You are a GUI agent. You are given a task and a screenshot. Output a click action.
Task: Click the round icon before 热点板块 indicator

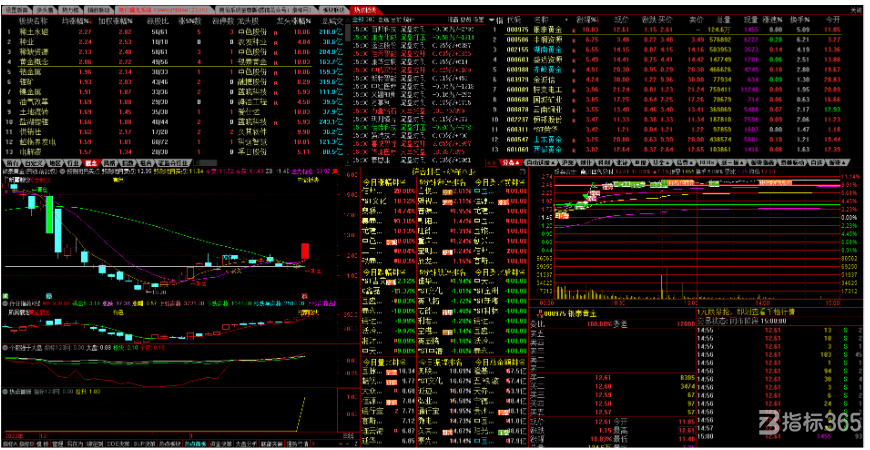5,391
